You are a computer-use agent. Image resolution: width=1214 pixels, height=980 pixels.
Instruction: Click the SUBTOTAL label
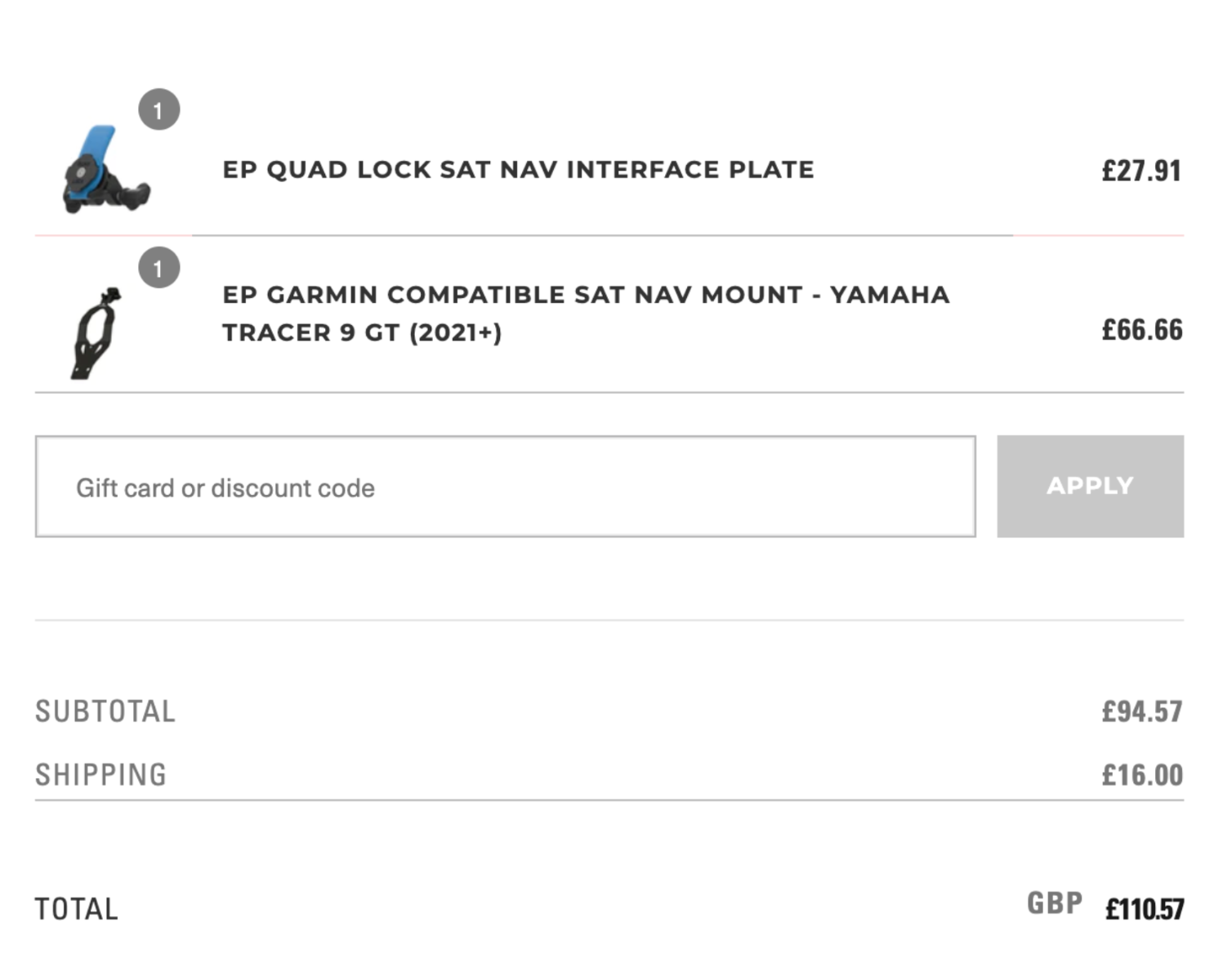pos(105,711)
